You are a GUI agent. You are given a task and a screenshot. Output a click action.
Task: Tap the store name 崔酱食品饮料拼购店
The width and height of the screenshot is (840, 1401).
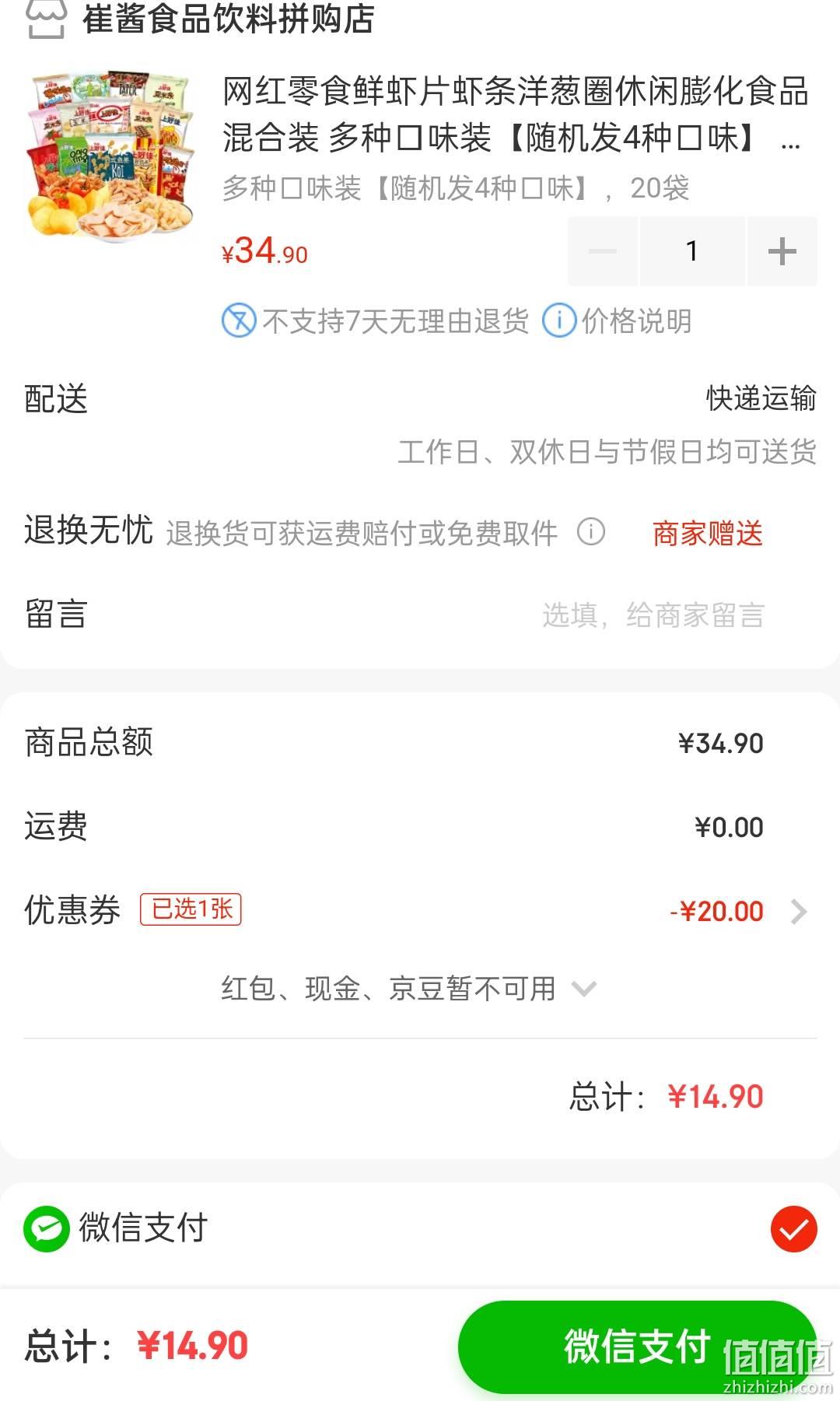pyautogui.click(x=229, y=19)
